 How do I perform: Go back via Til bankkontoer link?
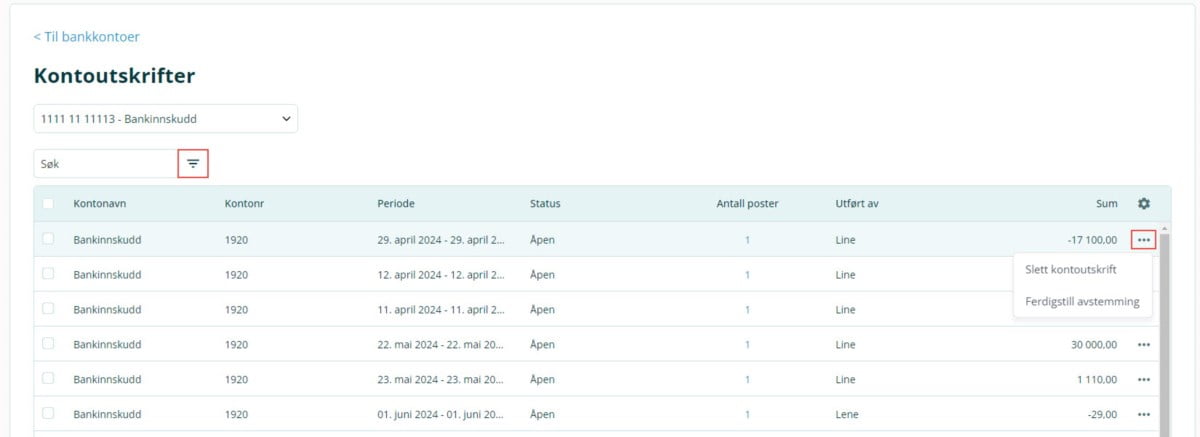[x=86, y=37]
